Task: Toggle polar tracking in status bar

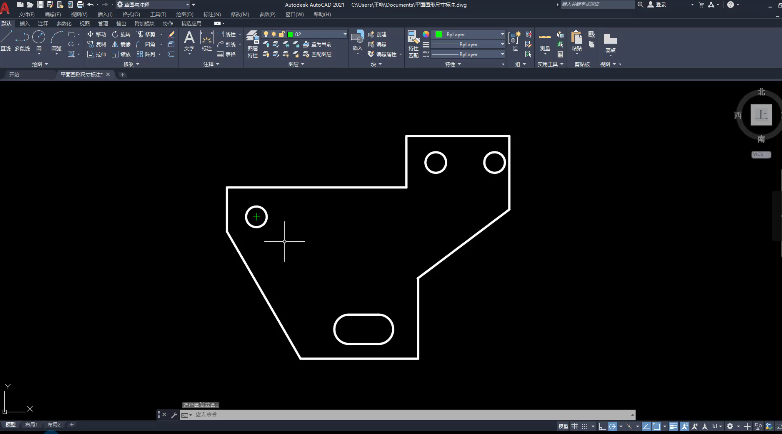Action: coord(612,427)
